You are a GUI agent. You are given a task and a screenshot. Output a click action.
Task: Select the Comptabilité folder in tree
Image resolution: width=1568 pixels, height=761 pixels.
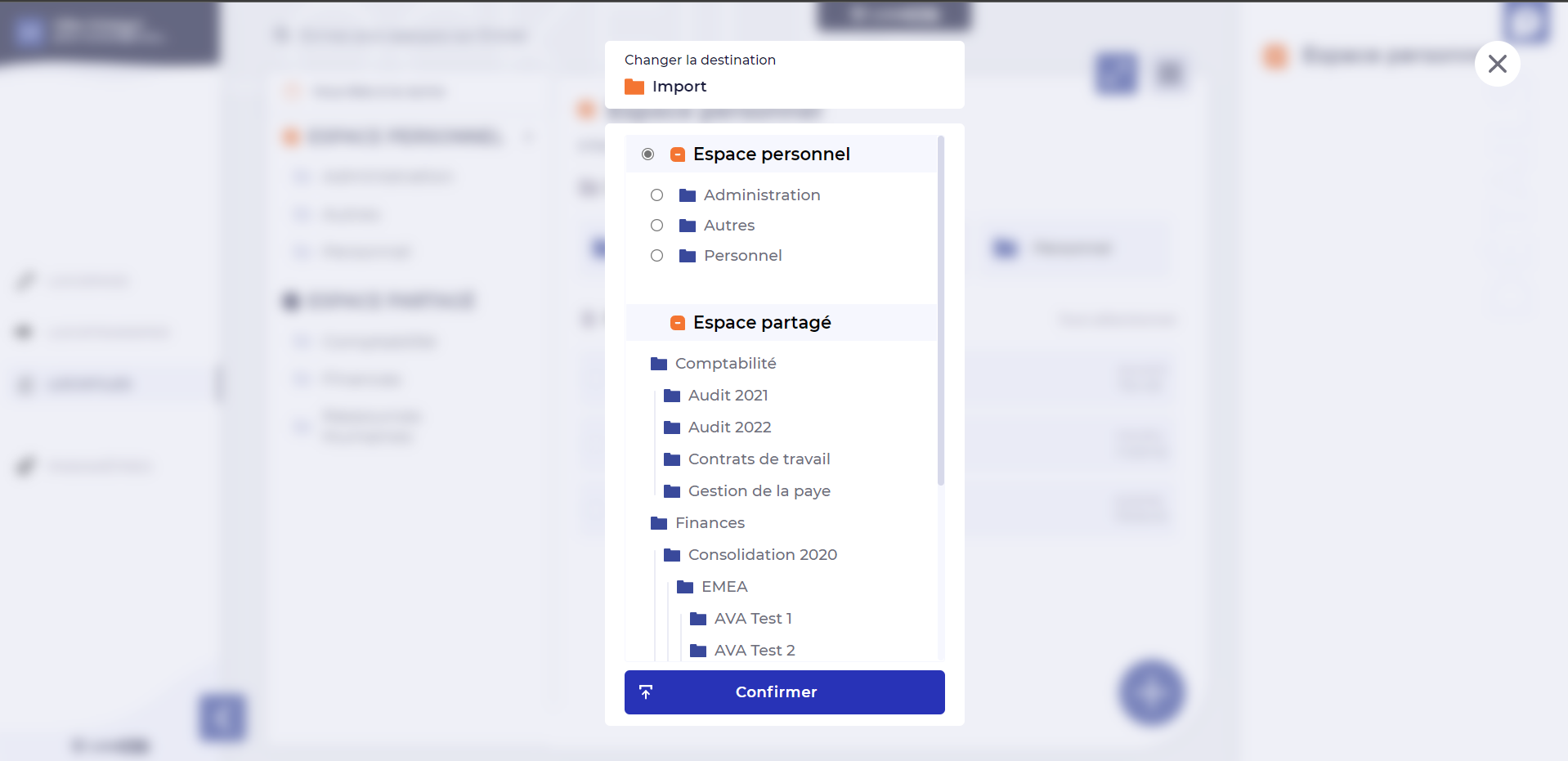point(725,364)
